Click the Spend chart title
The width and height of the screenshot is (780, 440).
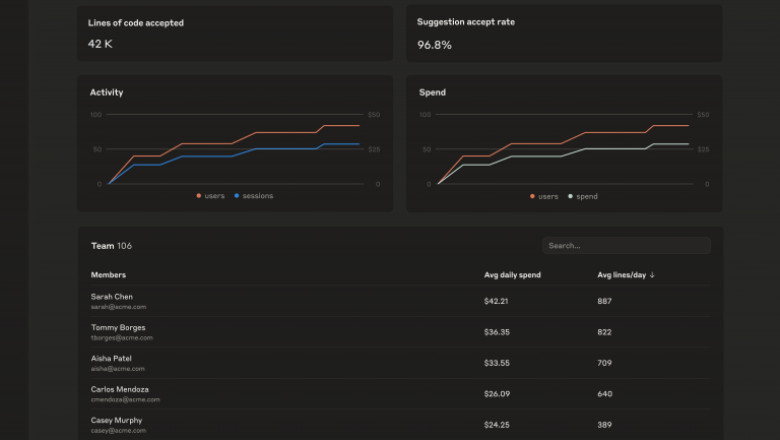coord(432,92)
